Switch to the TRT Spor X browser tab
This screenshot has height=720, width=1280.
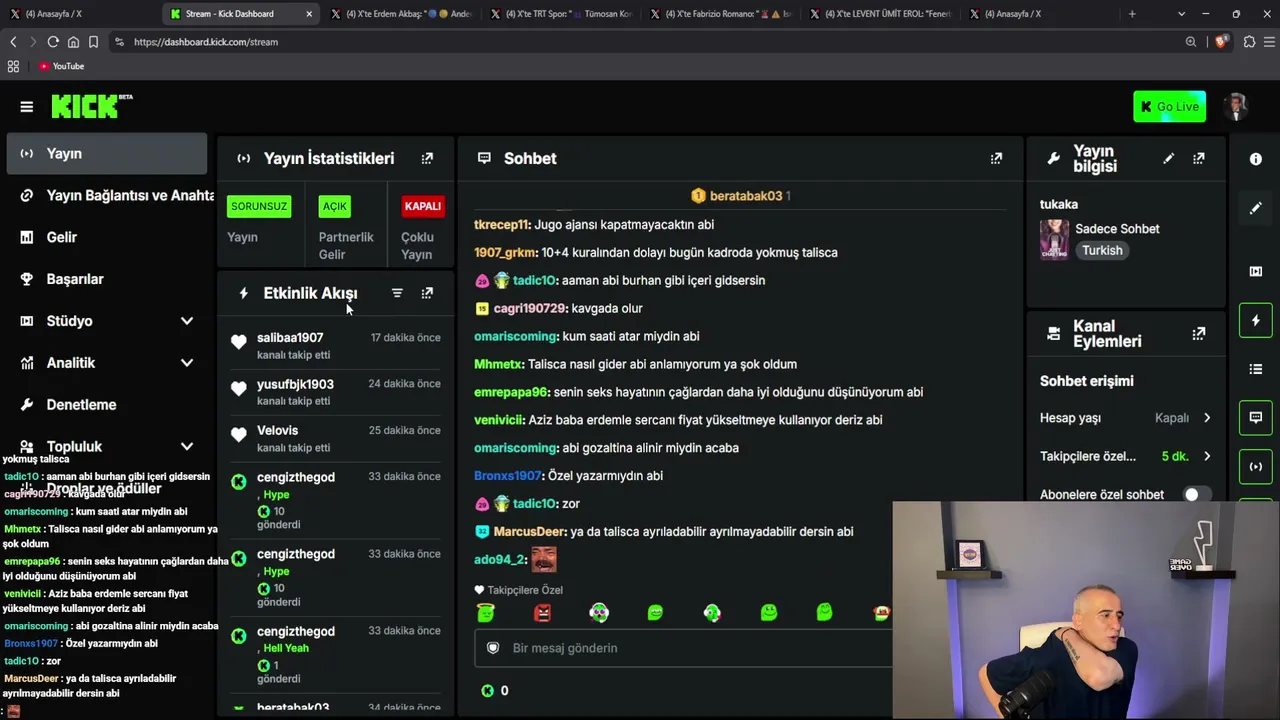point(560,14)
